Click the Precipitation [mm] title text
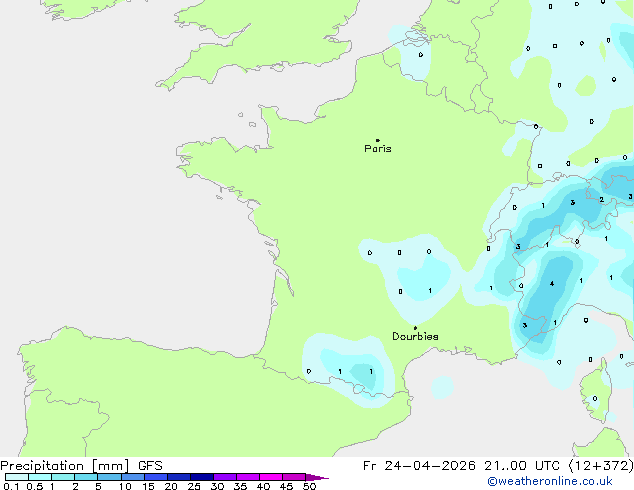The image size is (634, 490). pos(65,466)
